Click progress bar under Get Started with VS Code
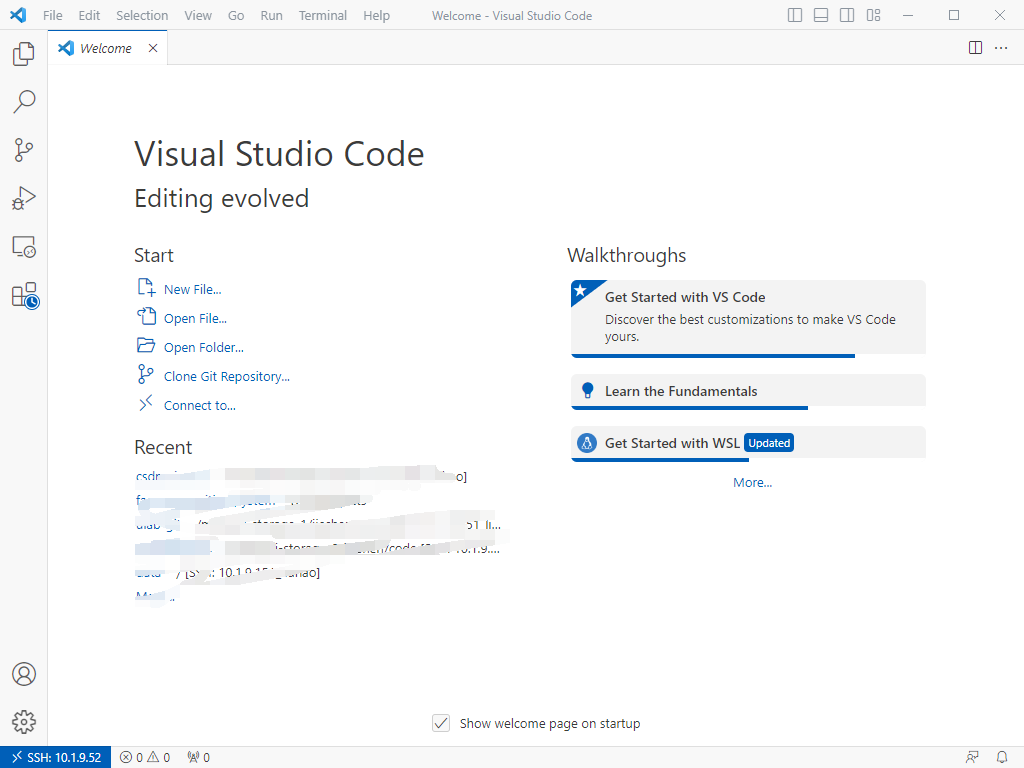The width and height of the screenshot is (1024, 768). pos(713,356)
